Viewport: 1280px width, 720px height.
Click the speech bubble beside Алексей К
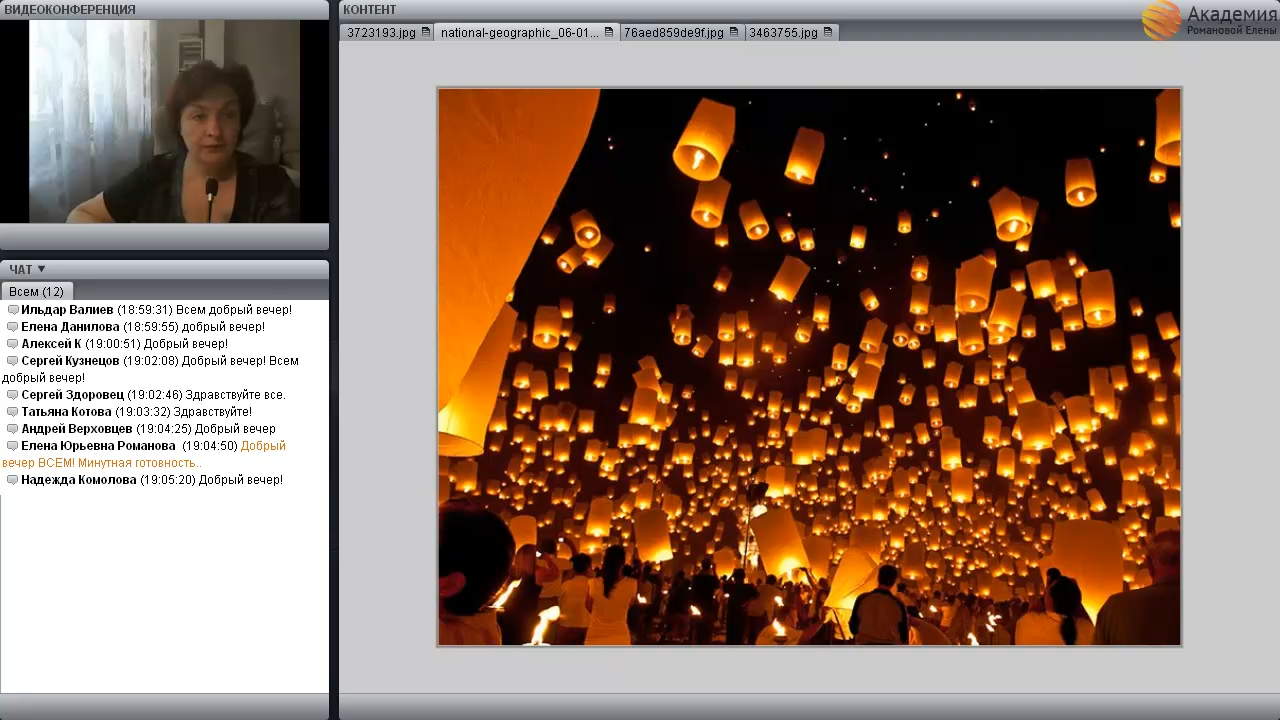click(13, 344)
